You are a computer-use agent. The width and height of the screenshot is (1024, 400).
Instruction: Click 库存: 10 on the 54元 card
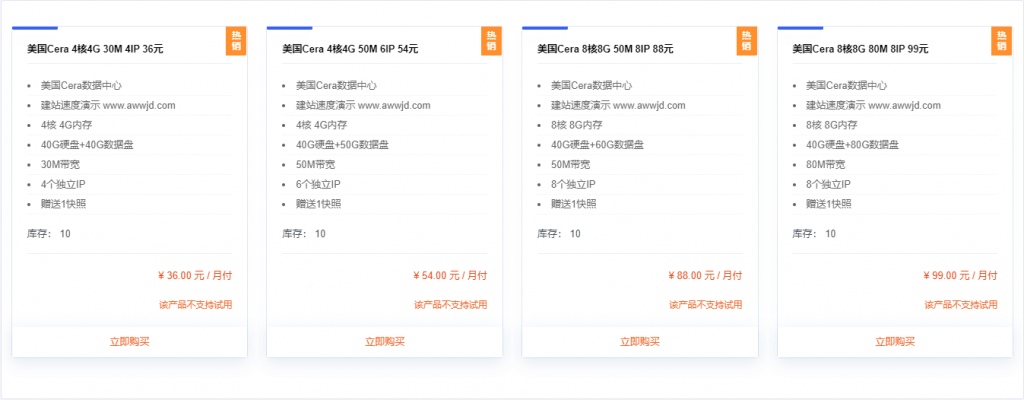pos(304,233)
